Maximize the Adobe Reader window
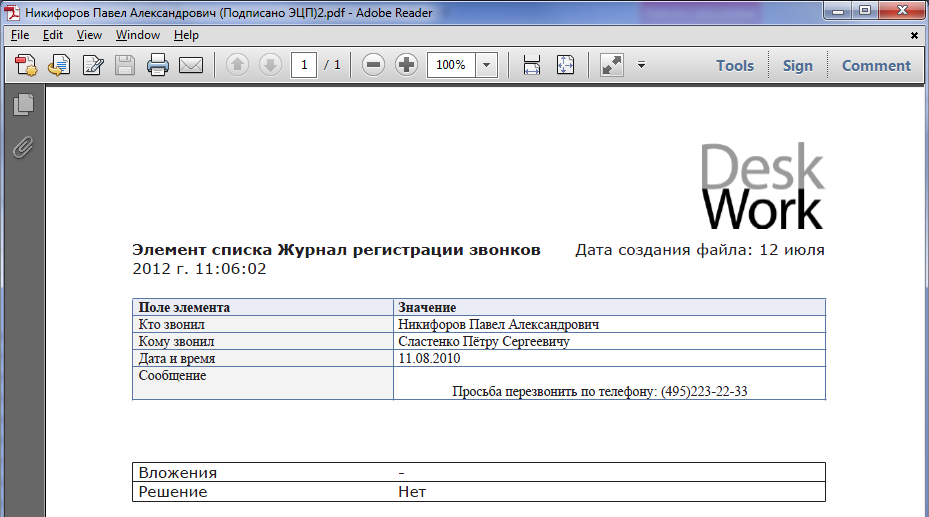The image size is (929, 517). tap(864, 10)
